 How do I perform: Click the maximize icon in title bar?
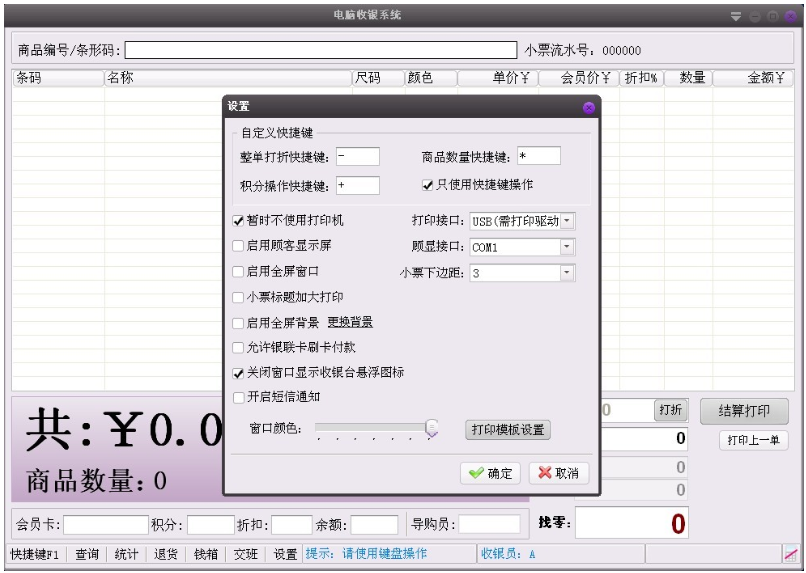point(772,16)
